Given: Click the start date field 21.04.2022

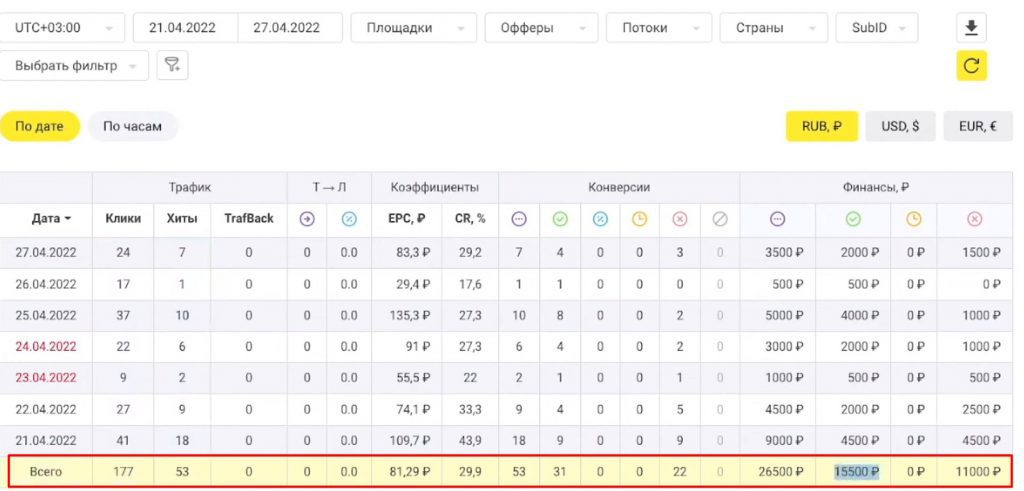Looking at the screenshot, I should [185, 28].
